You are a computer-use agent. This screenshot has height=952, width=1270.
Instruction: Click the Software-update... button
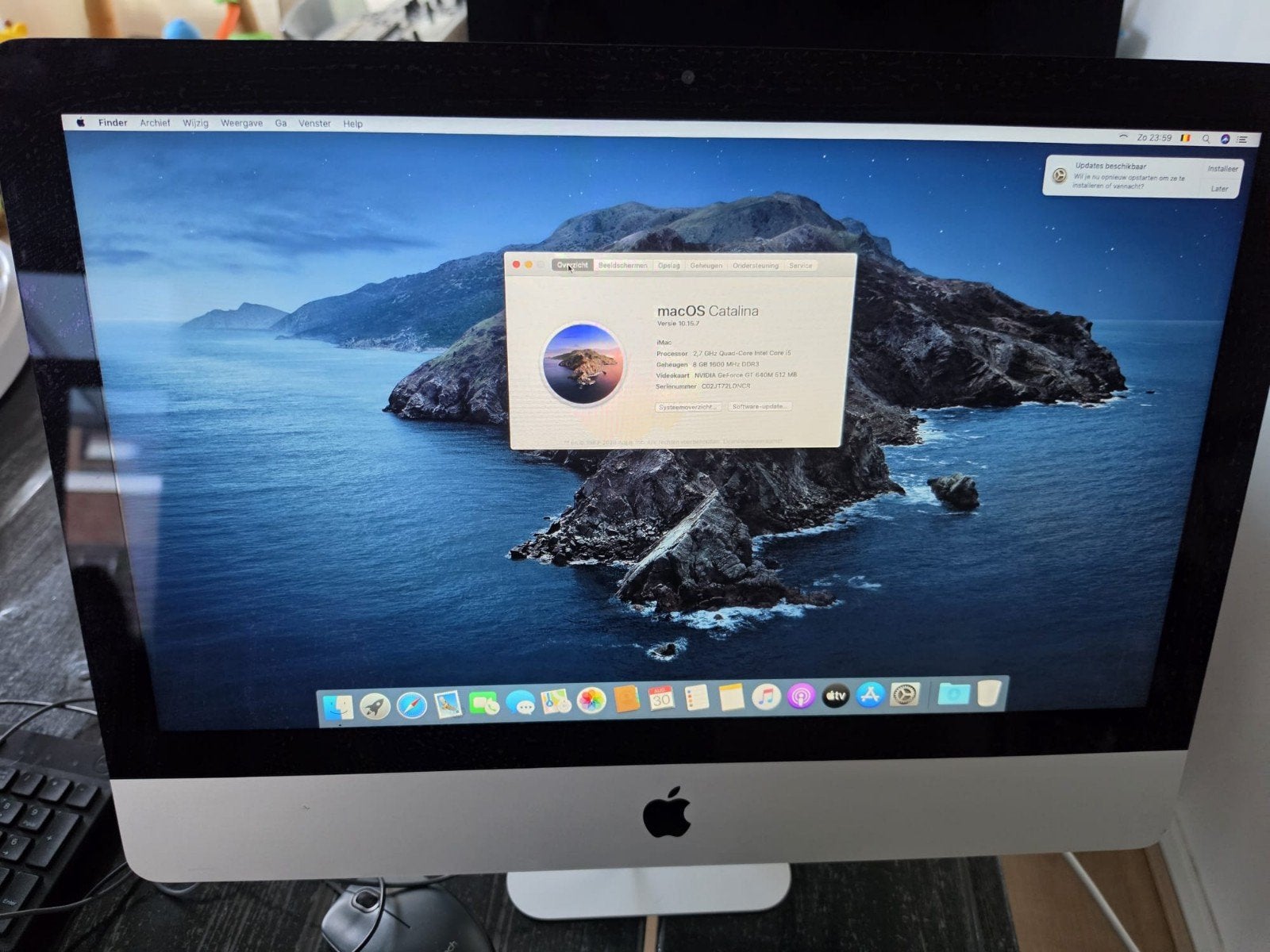point(760,406)
